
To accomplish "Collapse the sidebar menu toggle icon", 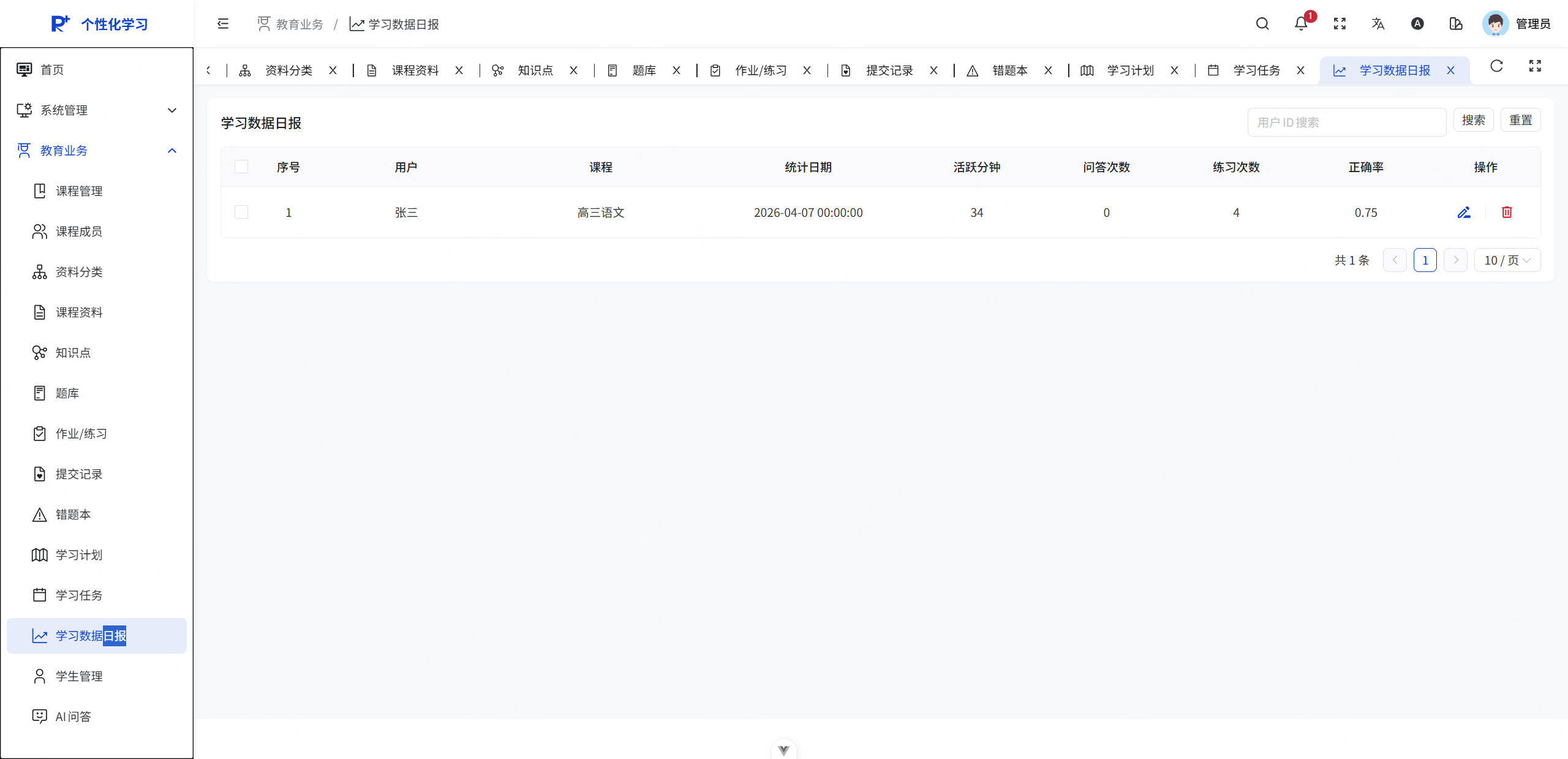I will tap(223, 24).
